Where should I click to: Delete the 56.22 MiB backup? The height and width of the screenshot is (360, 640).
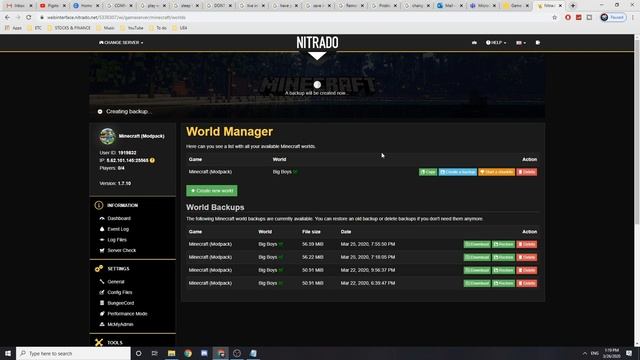[527, 257]
